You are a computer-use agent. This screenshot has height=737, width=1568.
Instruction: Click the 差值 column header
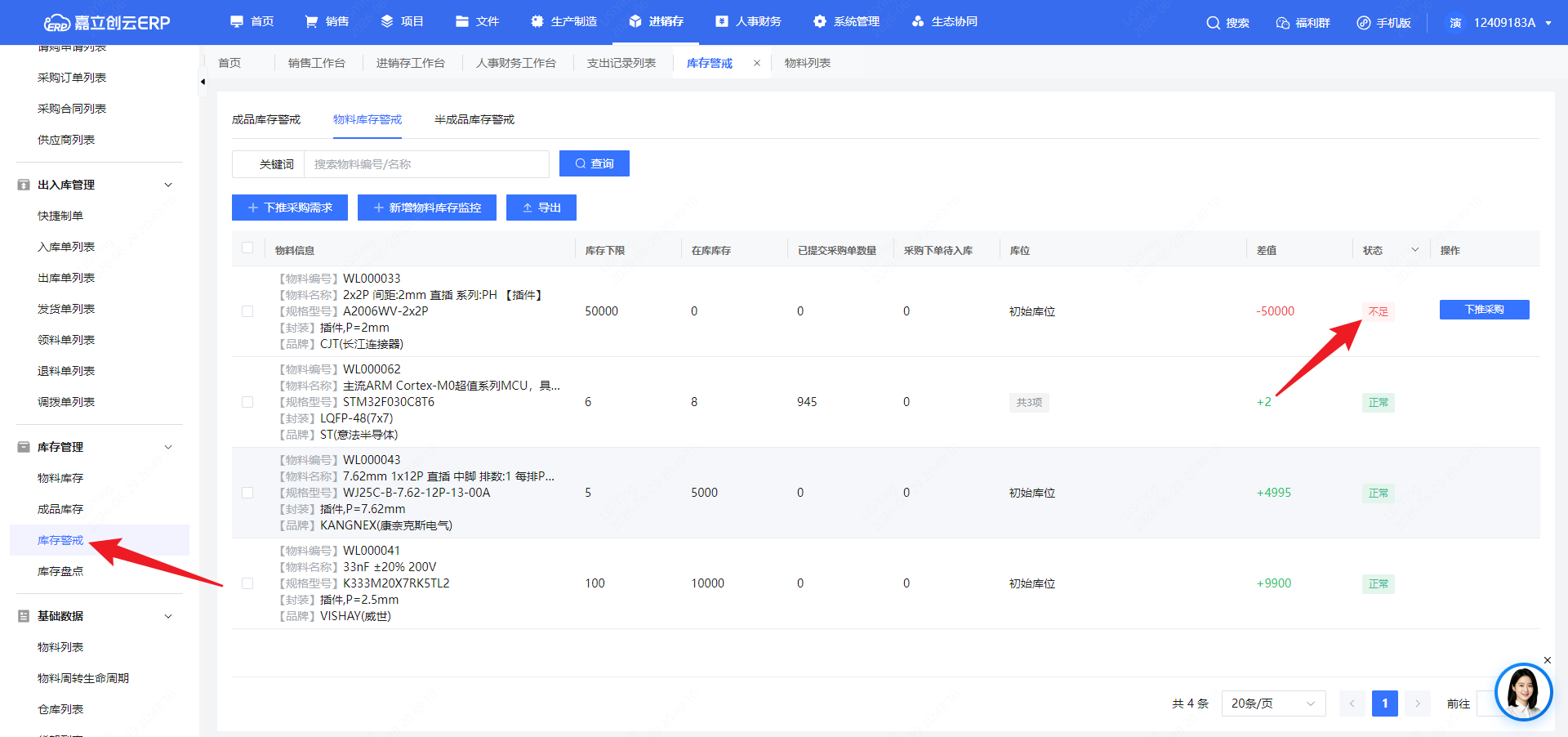pos(1267,250)
